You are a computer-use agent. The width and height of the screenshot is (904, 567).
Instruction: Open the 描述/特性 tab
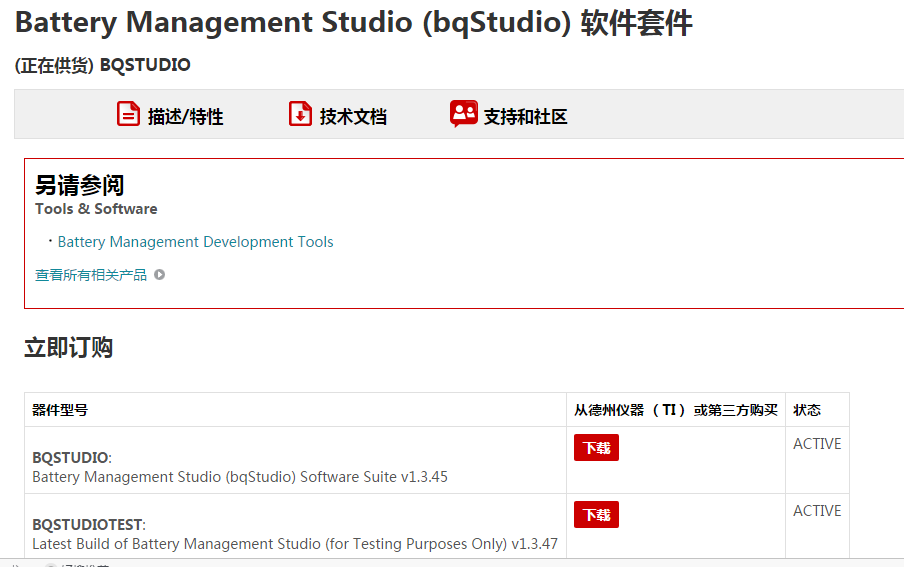tap(170, 114)
